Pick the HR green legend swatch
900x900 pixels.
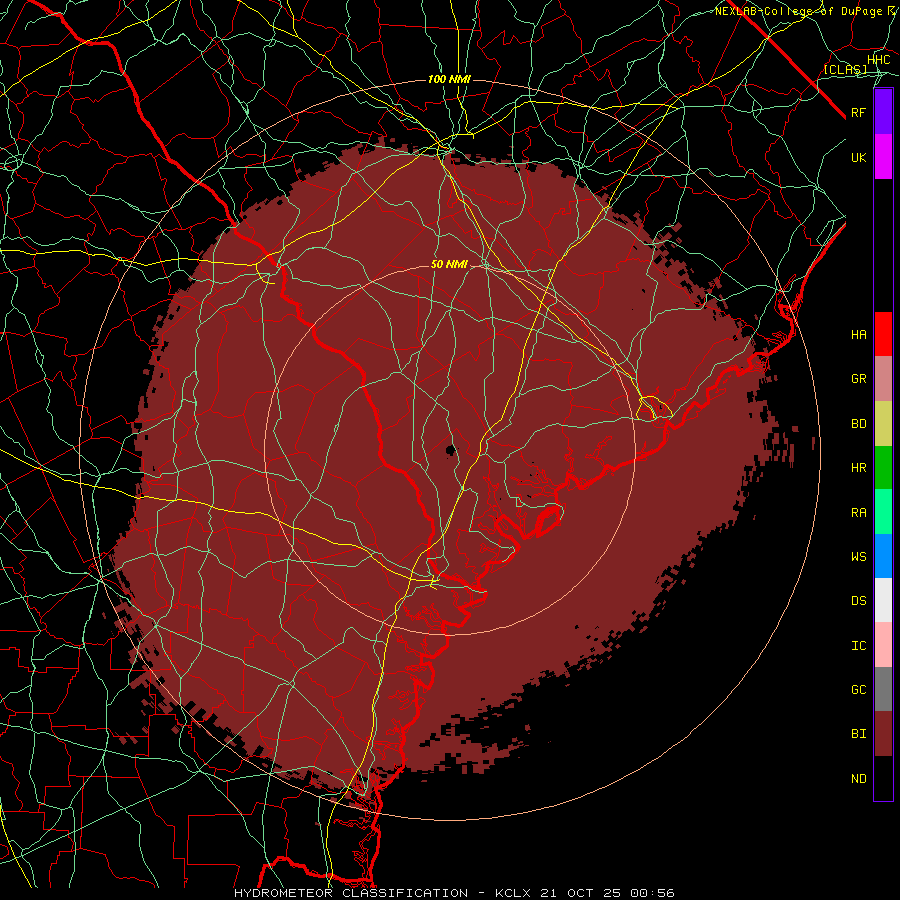point(883,468)
